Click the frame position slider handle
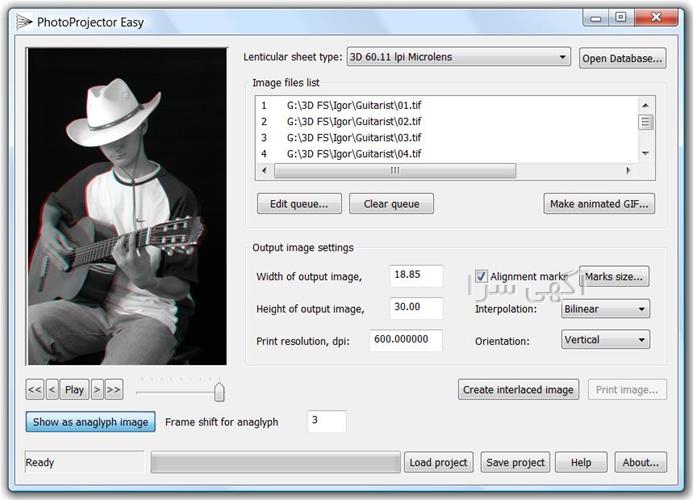 click(x=219, y=391)
